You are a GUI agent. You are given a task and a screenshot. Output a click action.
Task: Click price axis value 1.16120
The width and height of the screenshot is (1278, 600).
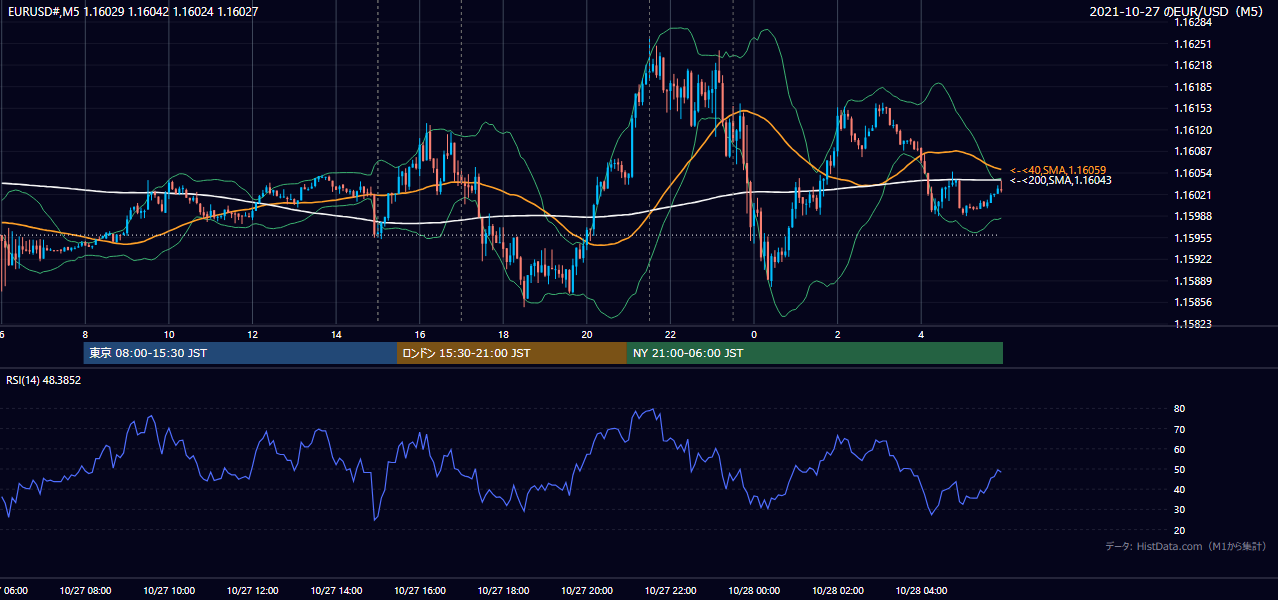[x=1193, y=130]
